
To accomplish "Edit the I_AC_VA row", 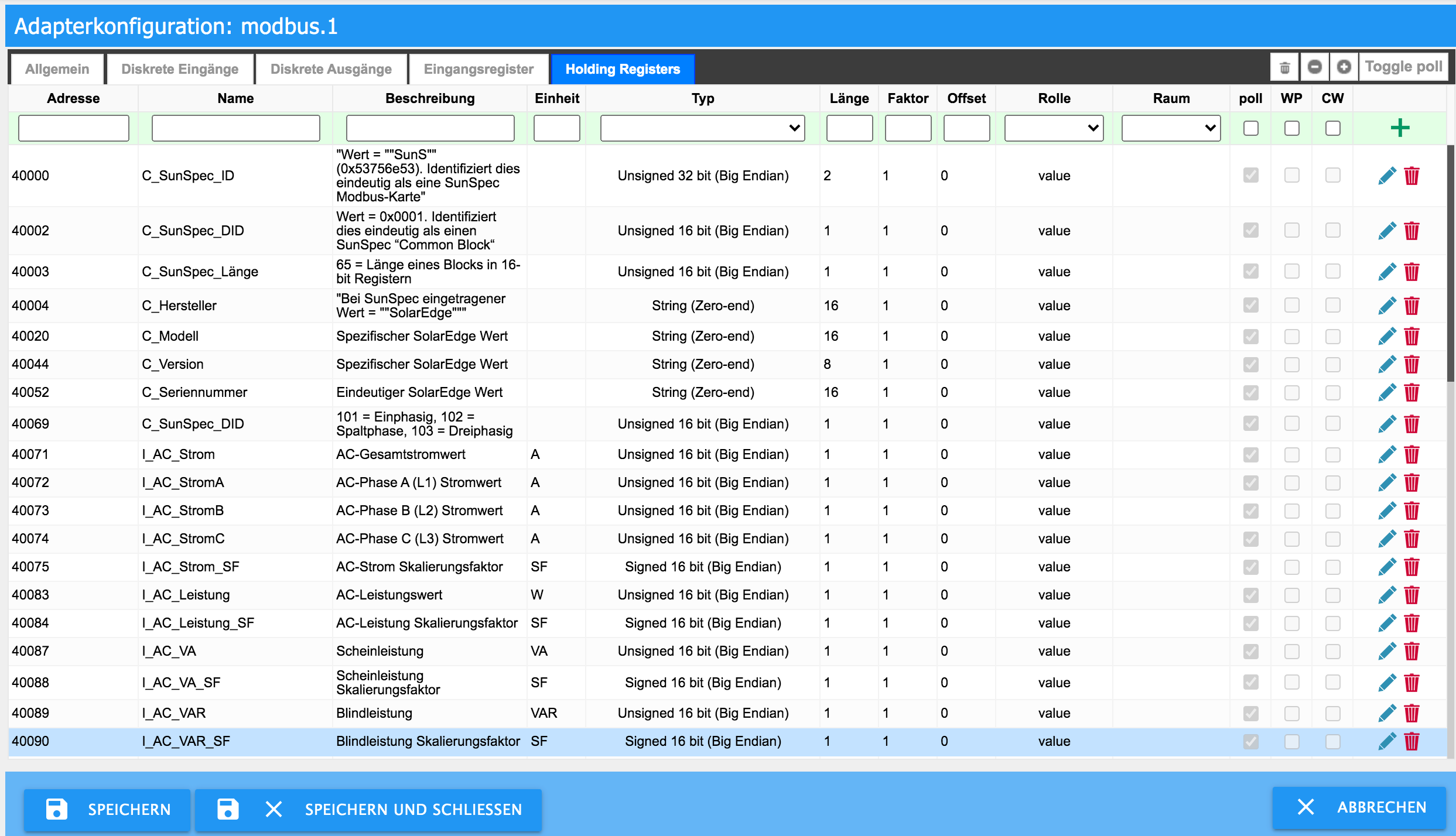I will tap(1387, 651).
